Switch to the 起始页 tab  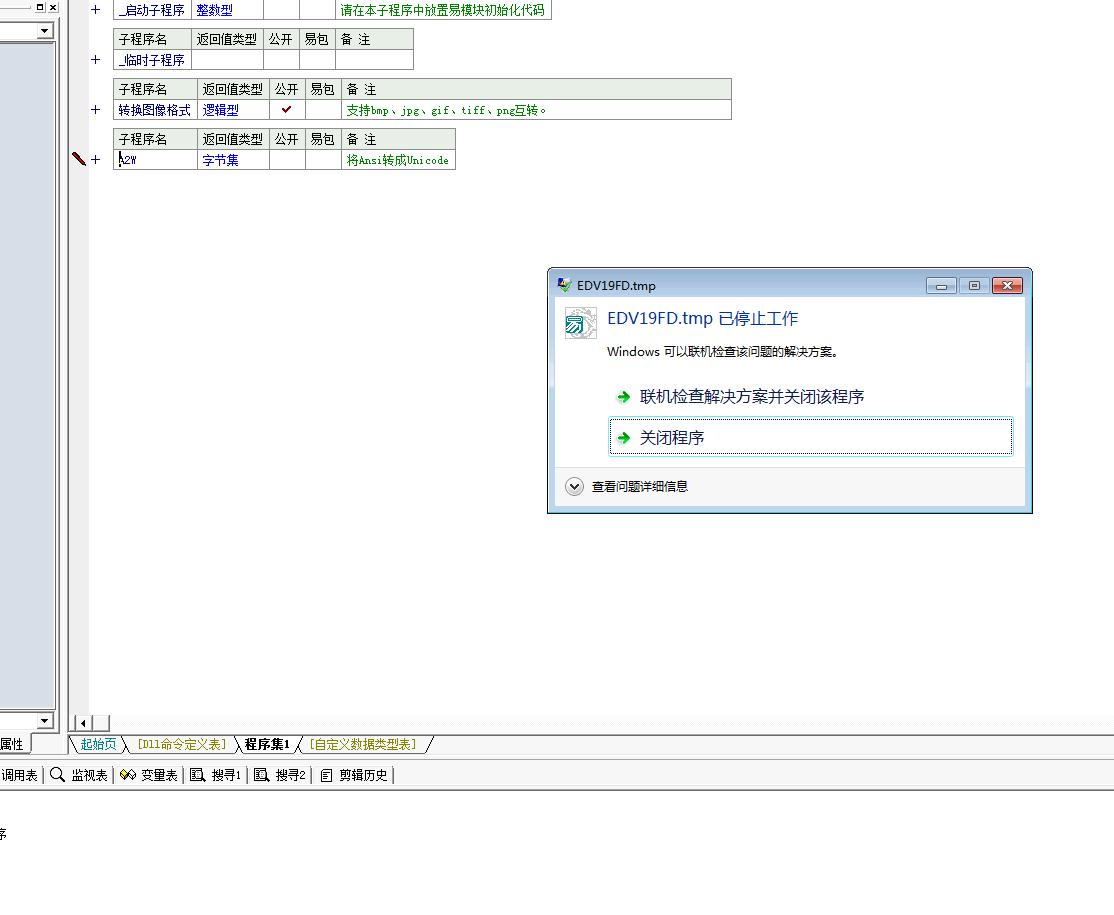(98, 744)
